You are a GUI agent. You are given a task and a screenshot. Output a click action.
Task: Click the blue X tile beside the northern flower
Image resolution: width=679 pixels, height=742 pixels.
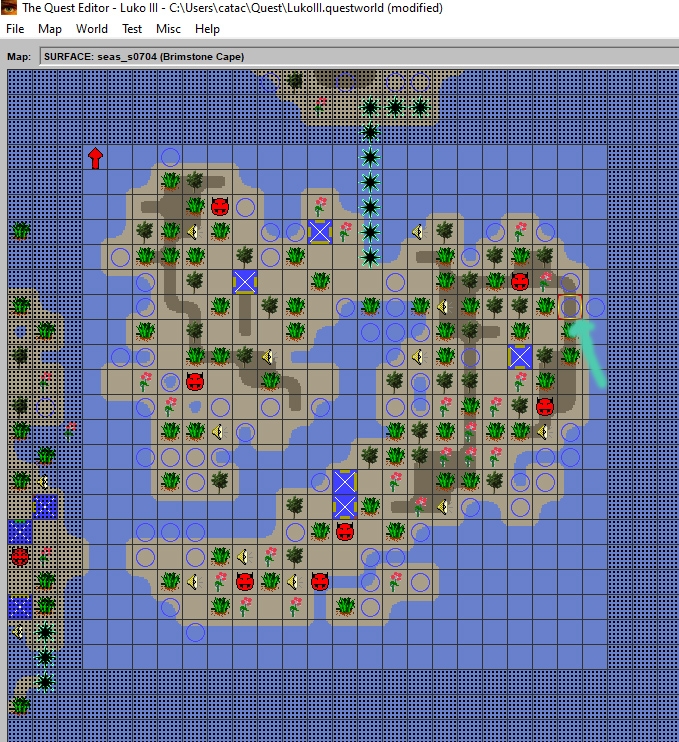(320, 232)
